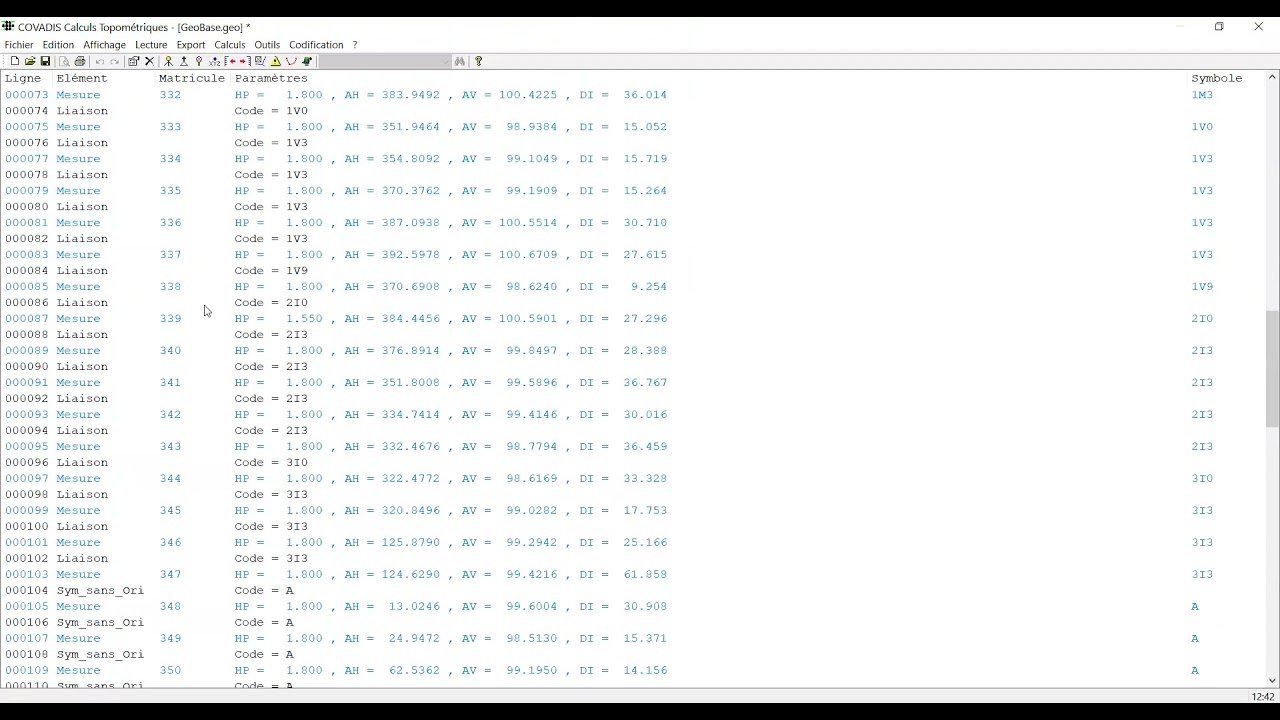This screenshot has height=720, width=1280.
Task: Click the Ligne column header
Action: pos(23,78)
